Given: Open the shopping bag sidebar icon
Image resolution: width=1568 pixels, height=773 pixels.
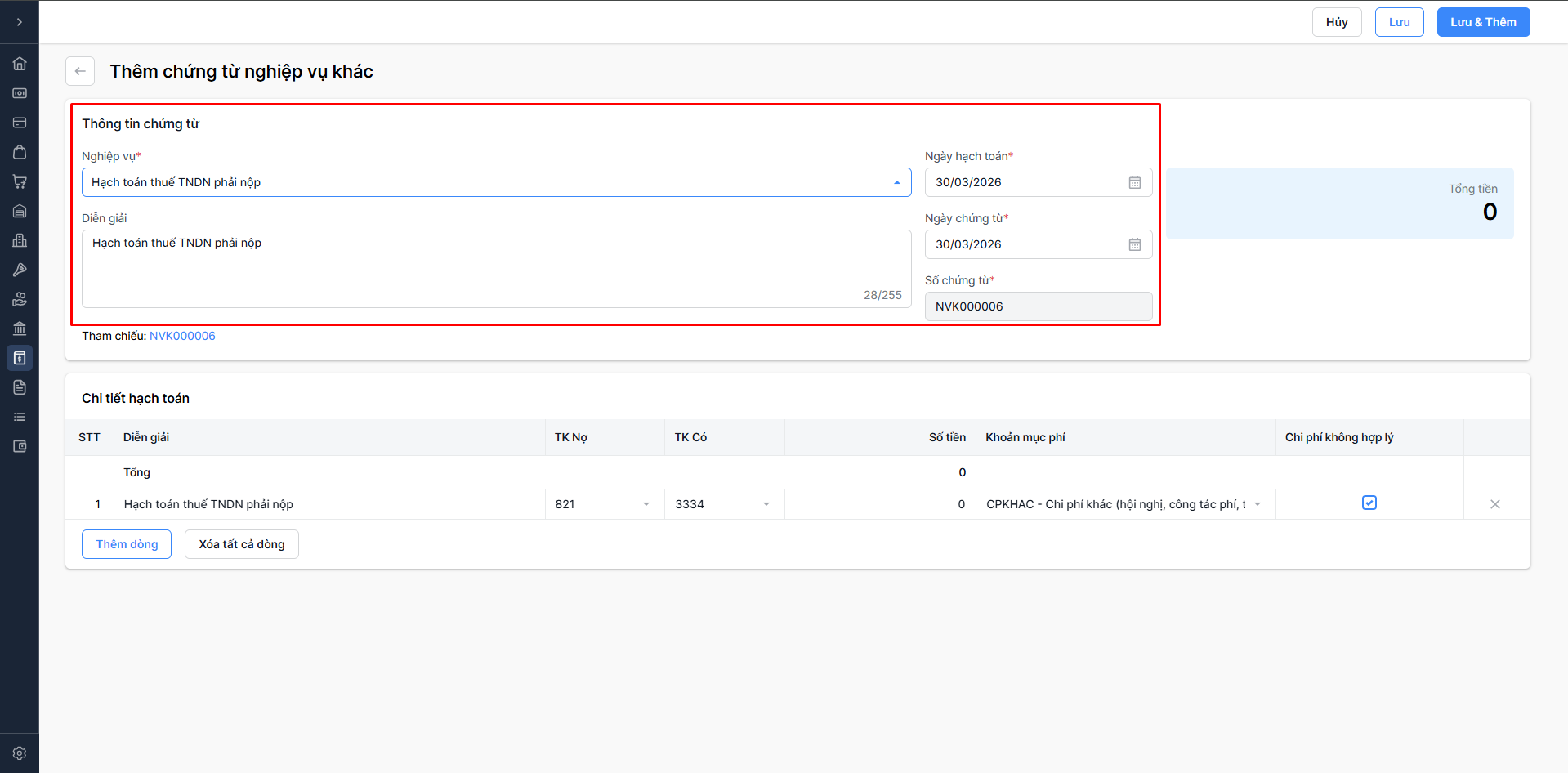Looking at the screenshot, I should [x=20, y=152].
